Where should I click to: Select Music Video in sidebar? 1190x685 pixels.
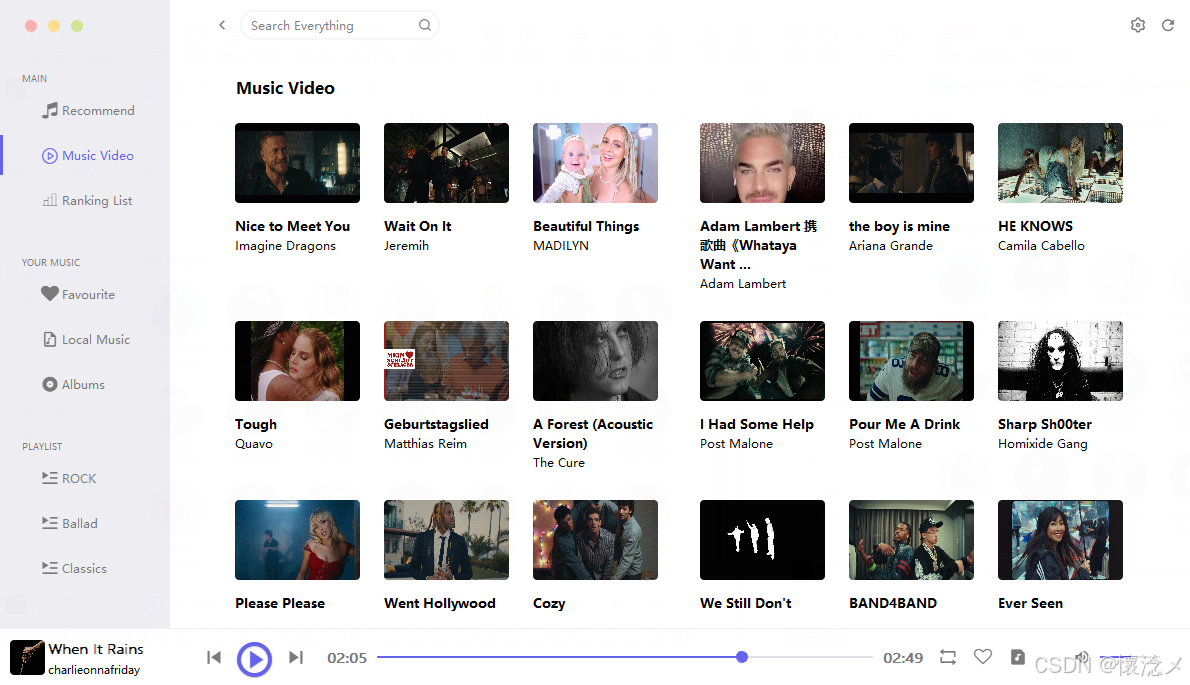tap(88, 156)
